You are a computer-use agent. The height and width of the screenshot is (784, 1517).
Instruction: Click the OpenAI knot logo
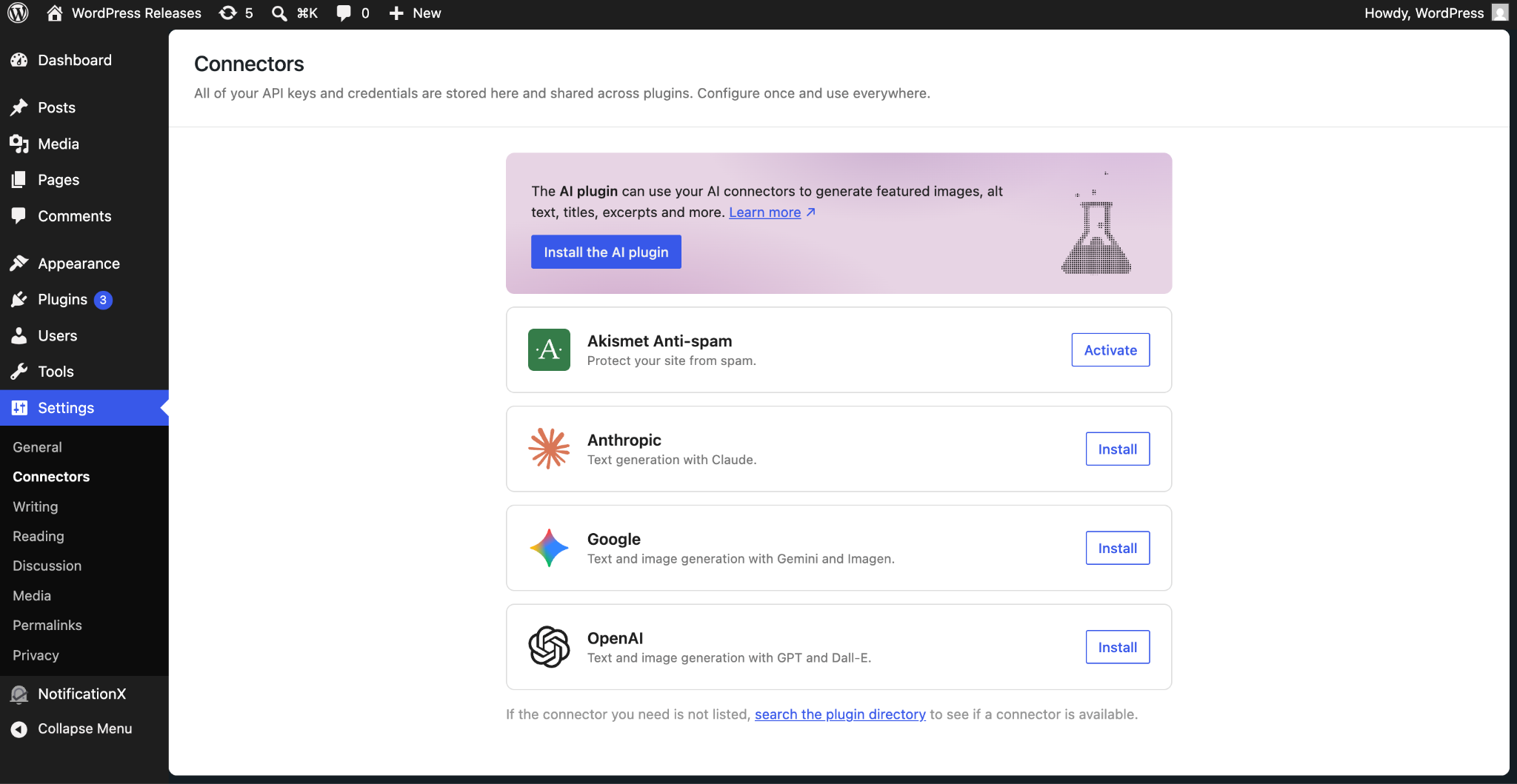click(x=549, y=647)
